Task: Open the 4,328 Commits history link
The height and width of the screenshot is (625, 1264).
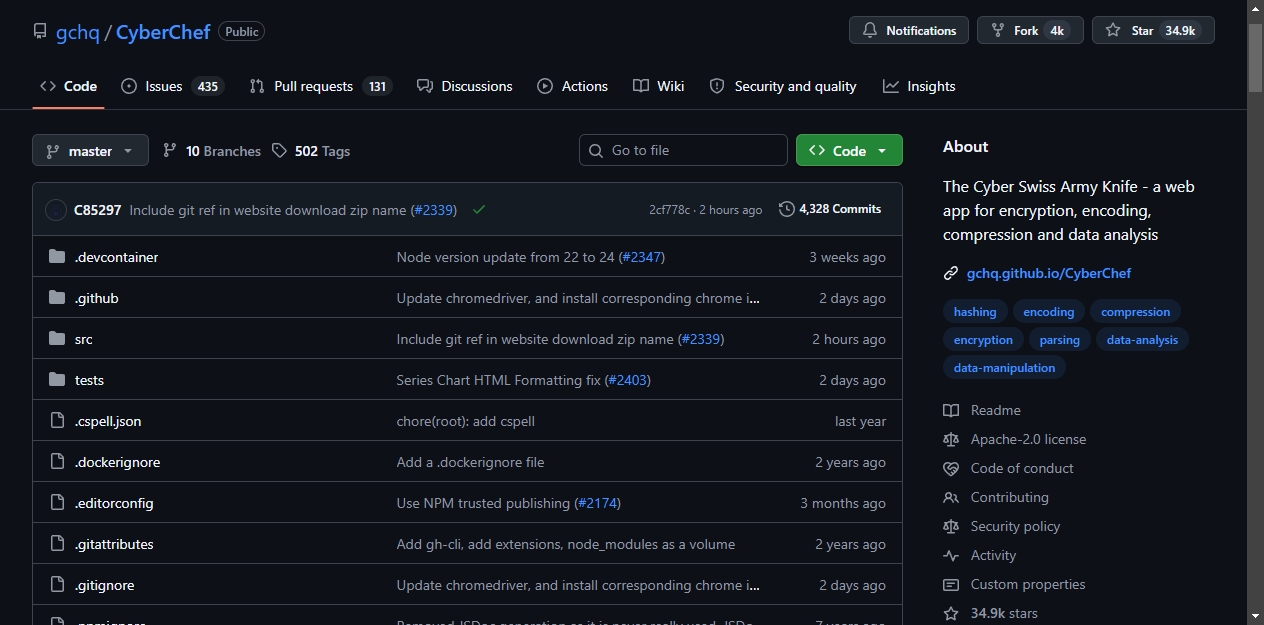Action: point(830,209)
